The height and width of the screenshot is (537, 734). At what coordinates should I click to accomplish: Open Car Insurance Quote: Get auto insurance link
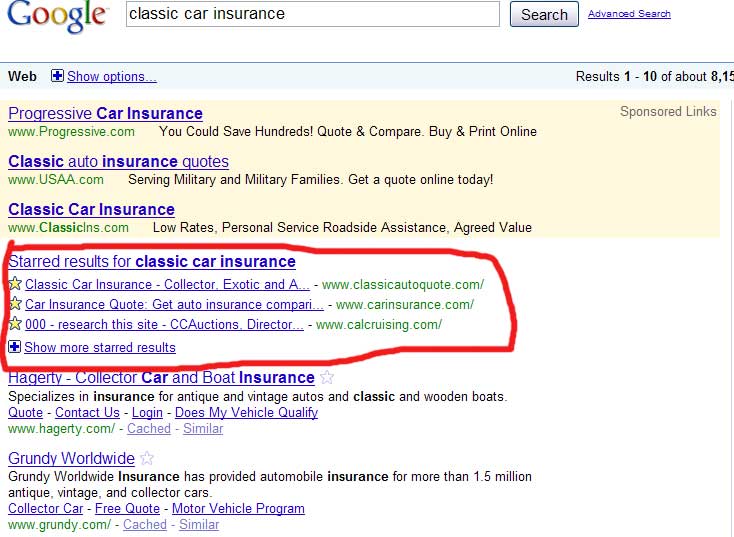pos(174,305)
